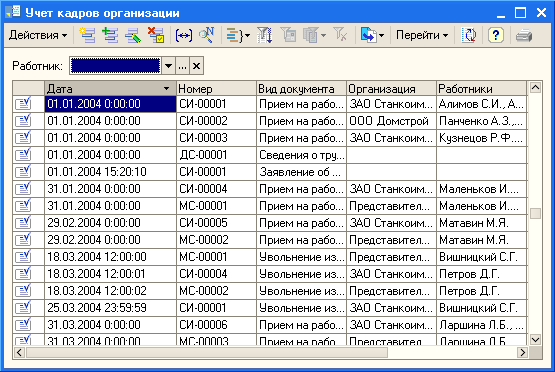555x372 pixels.
Task: Clear the Работник field with X button
Action: (196, 66)
